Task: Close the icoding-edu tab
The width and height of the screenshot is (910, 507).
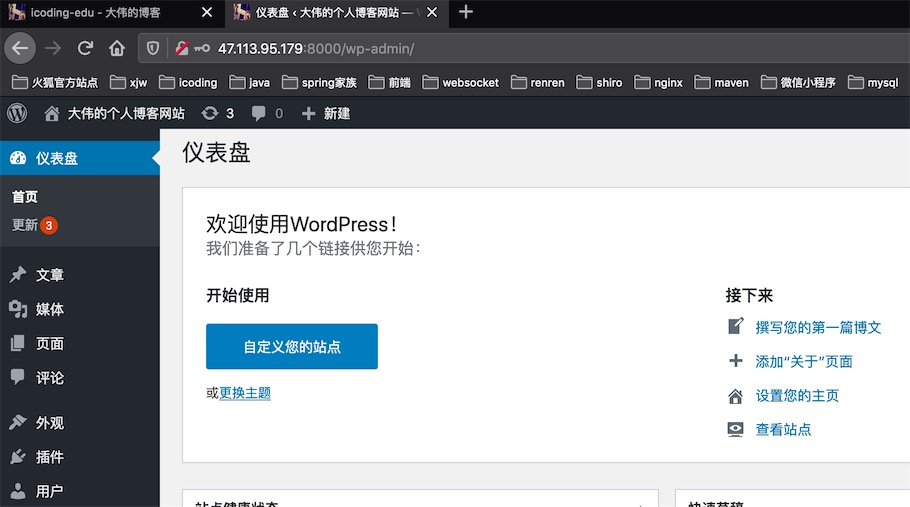Action: pos(207,12)
